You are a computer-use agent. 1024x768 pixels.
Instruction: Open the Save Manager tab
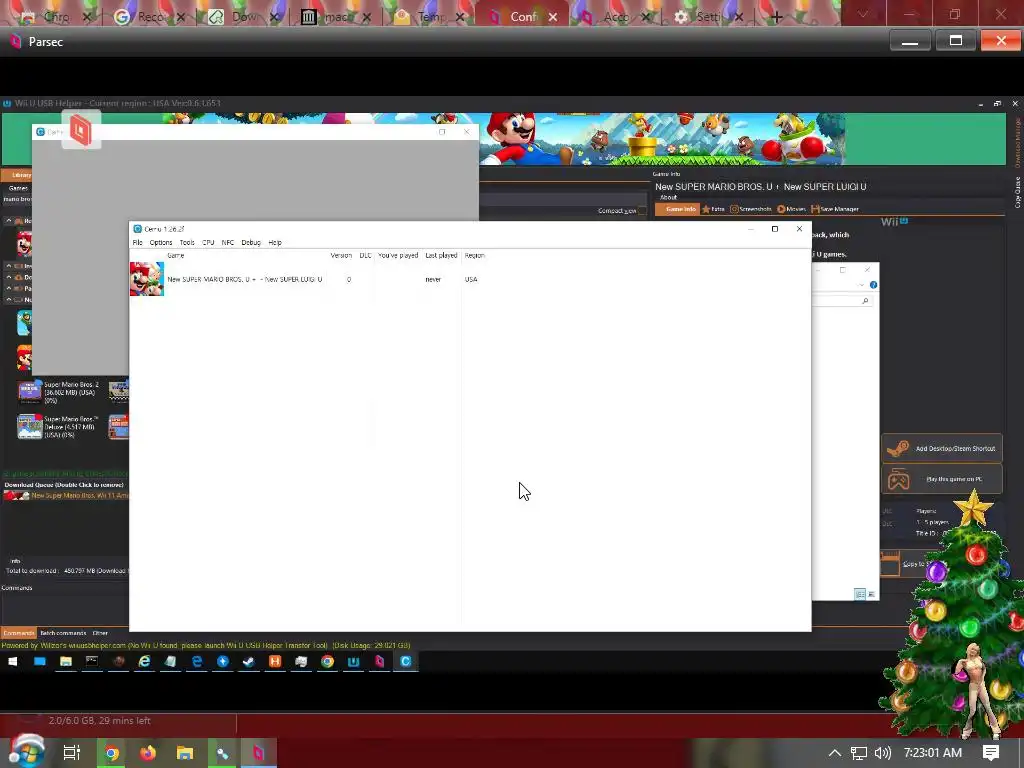point(835,209)
